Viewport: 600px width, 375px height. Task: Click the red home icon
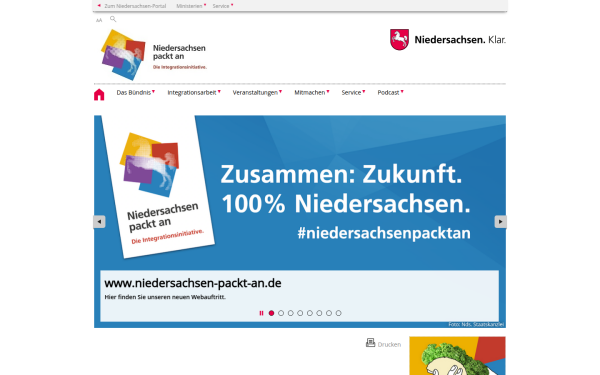99,95
